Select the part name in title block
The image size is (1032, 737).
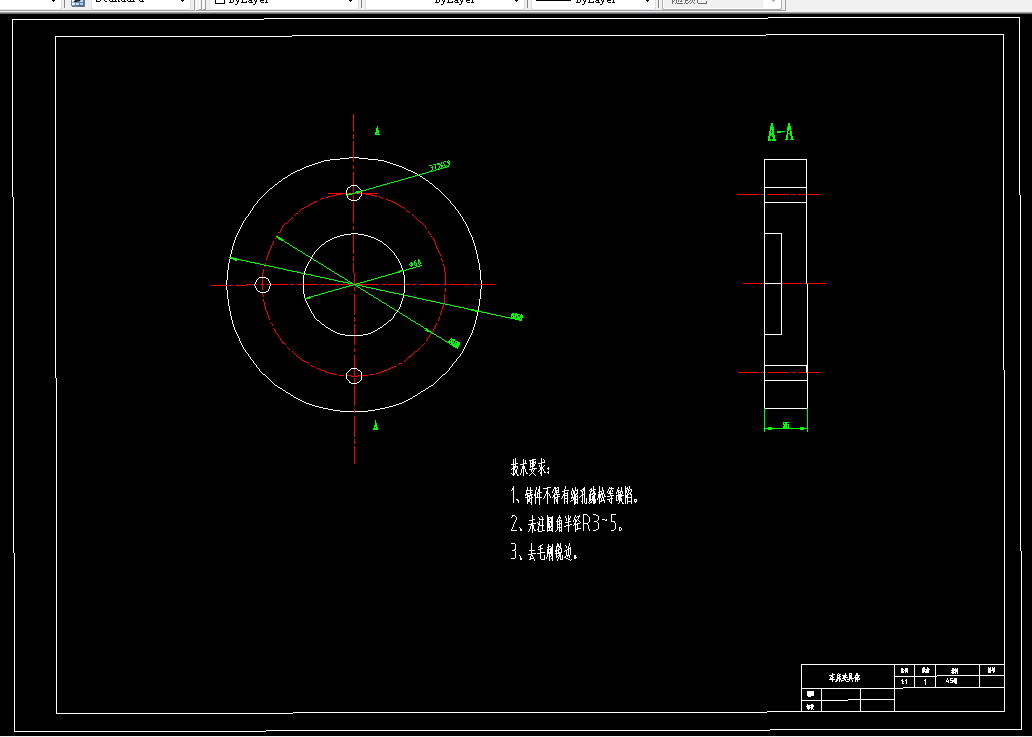(844, 677)
